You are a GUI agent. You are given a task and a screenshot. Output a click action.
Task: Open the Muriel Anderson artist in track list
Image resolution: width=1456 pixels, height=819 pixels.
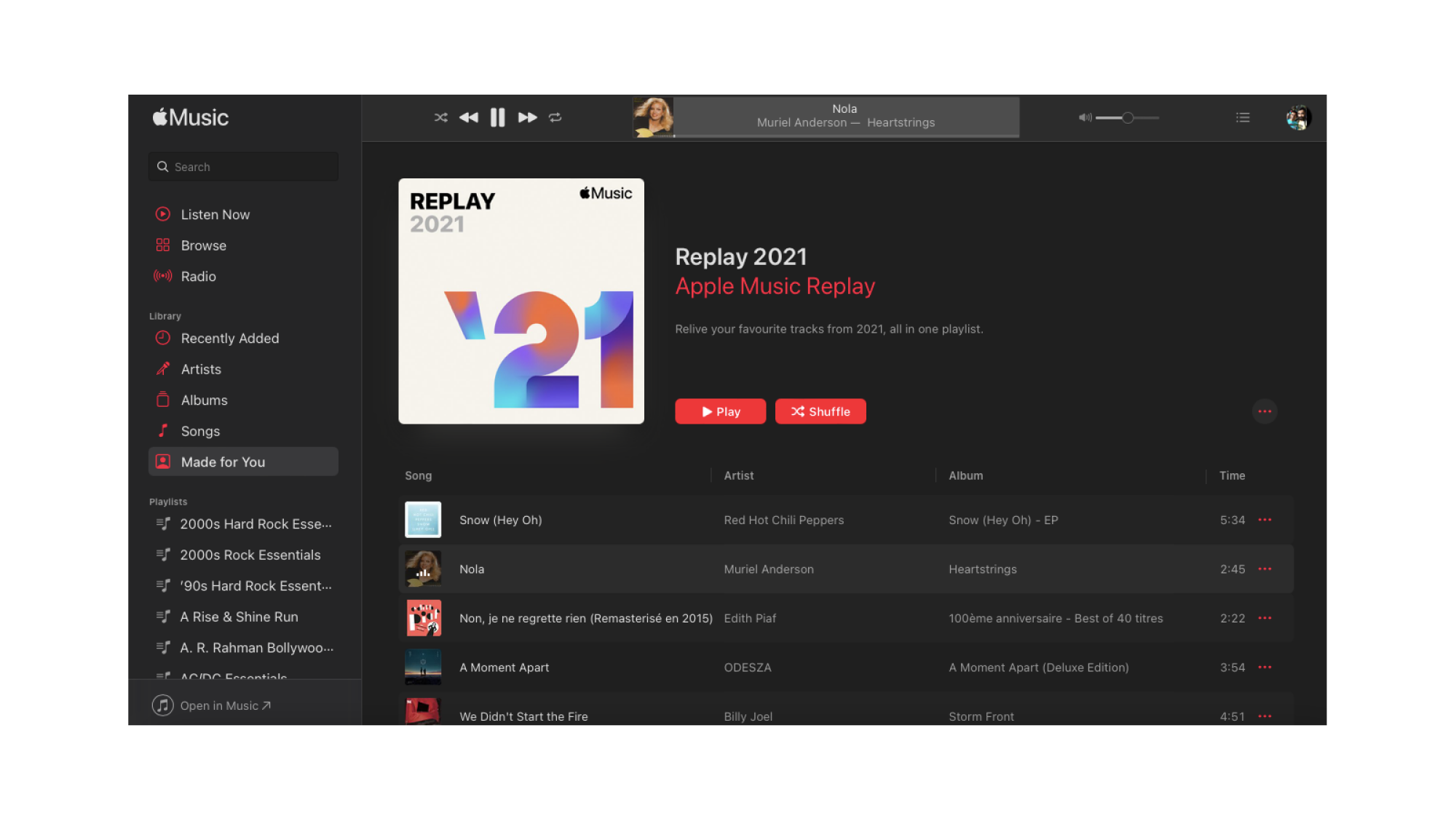click(x=769, y=569)
